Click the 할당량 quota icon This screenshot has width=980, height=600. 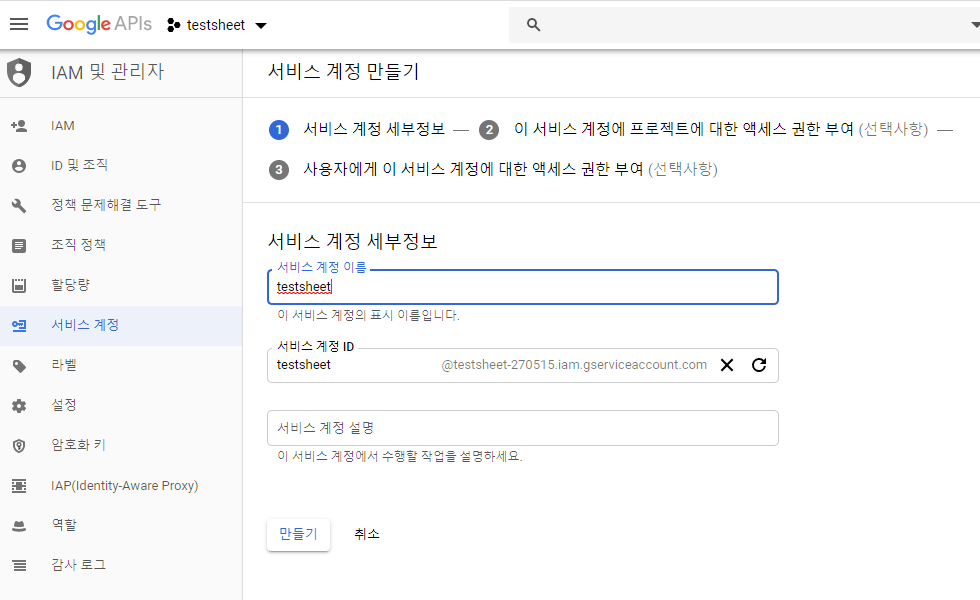[19, 286]
